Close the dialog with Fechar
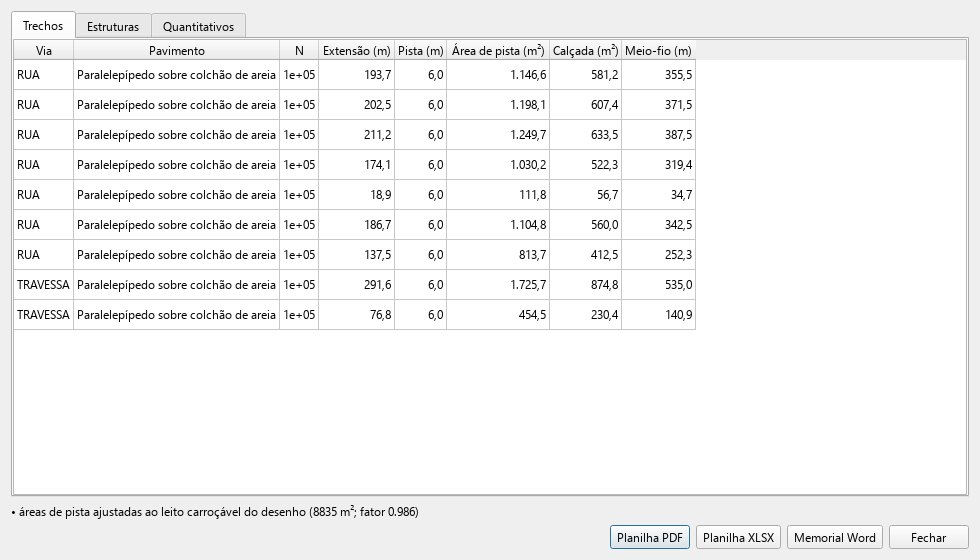 (928, 538)
